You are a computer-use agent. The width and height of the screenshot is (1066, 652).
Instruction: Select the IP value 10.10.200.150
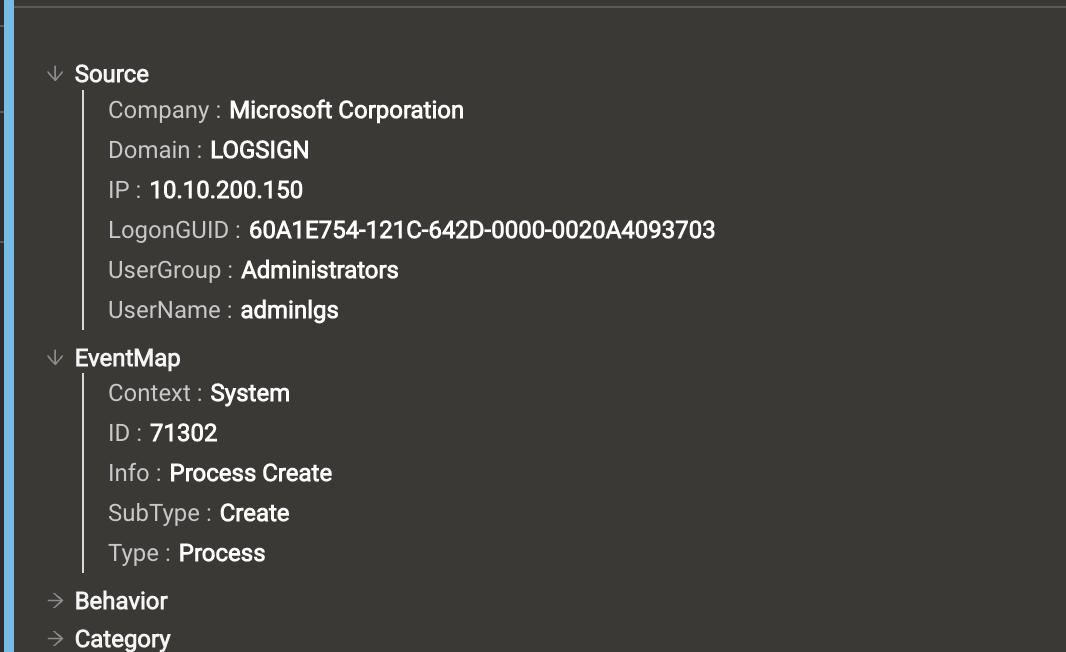226,190
